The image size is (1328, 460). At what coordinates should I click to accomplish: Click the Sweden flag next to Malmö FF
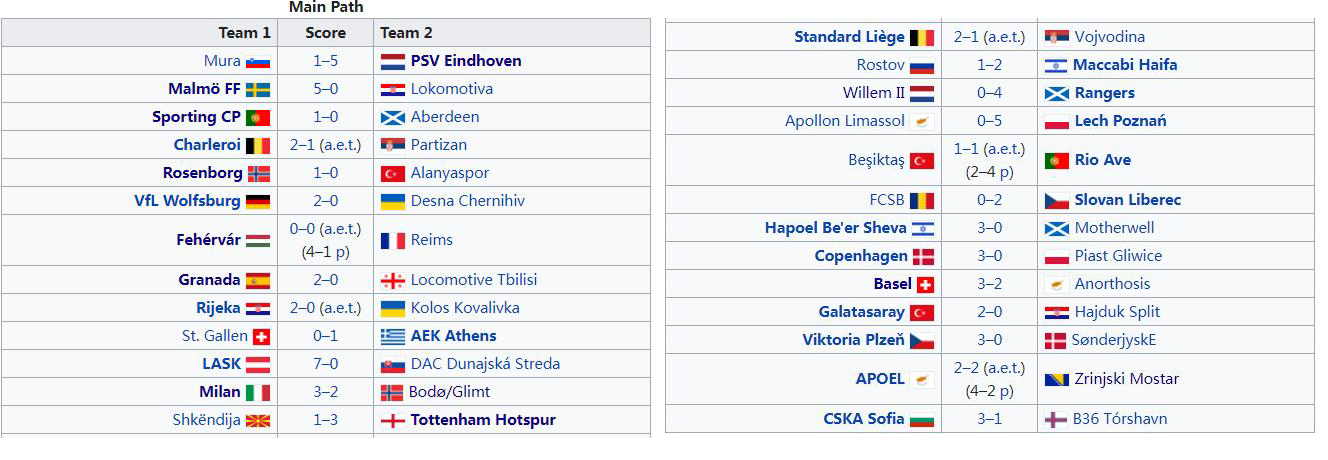click(258, 89)
